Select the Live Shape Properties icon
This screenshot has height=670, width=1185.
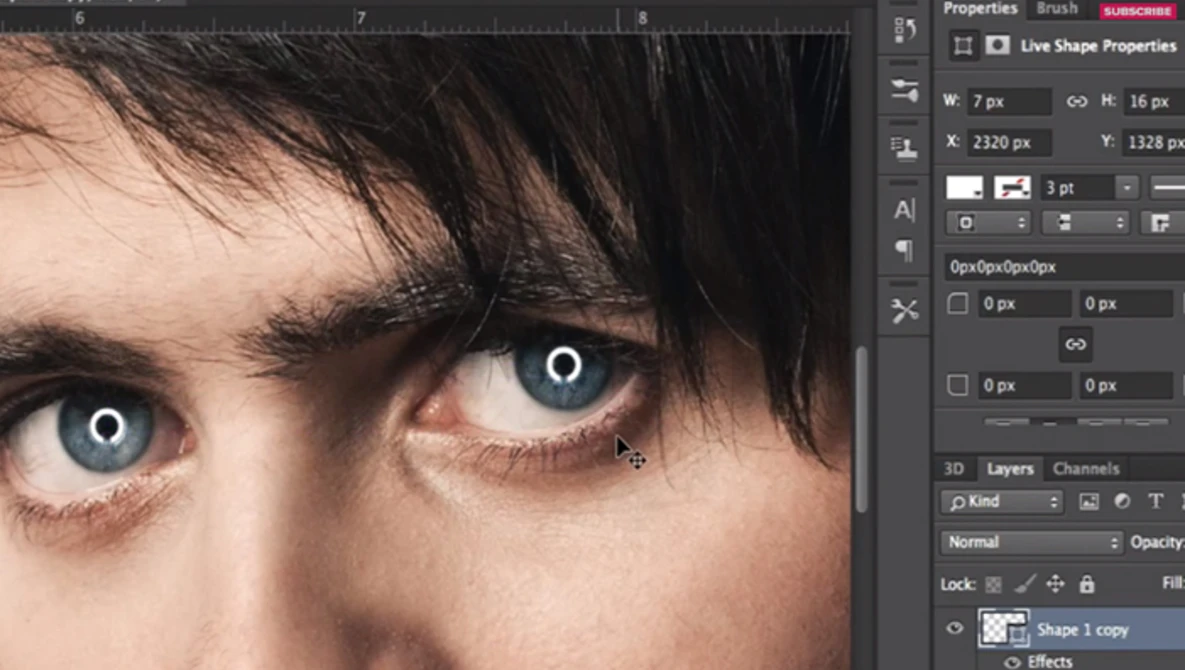pyautogui.click(x=964, y=46)
